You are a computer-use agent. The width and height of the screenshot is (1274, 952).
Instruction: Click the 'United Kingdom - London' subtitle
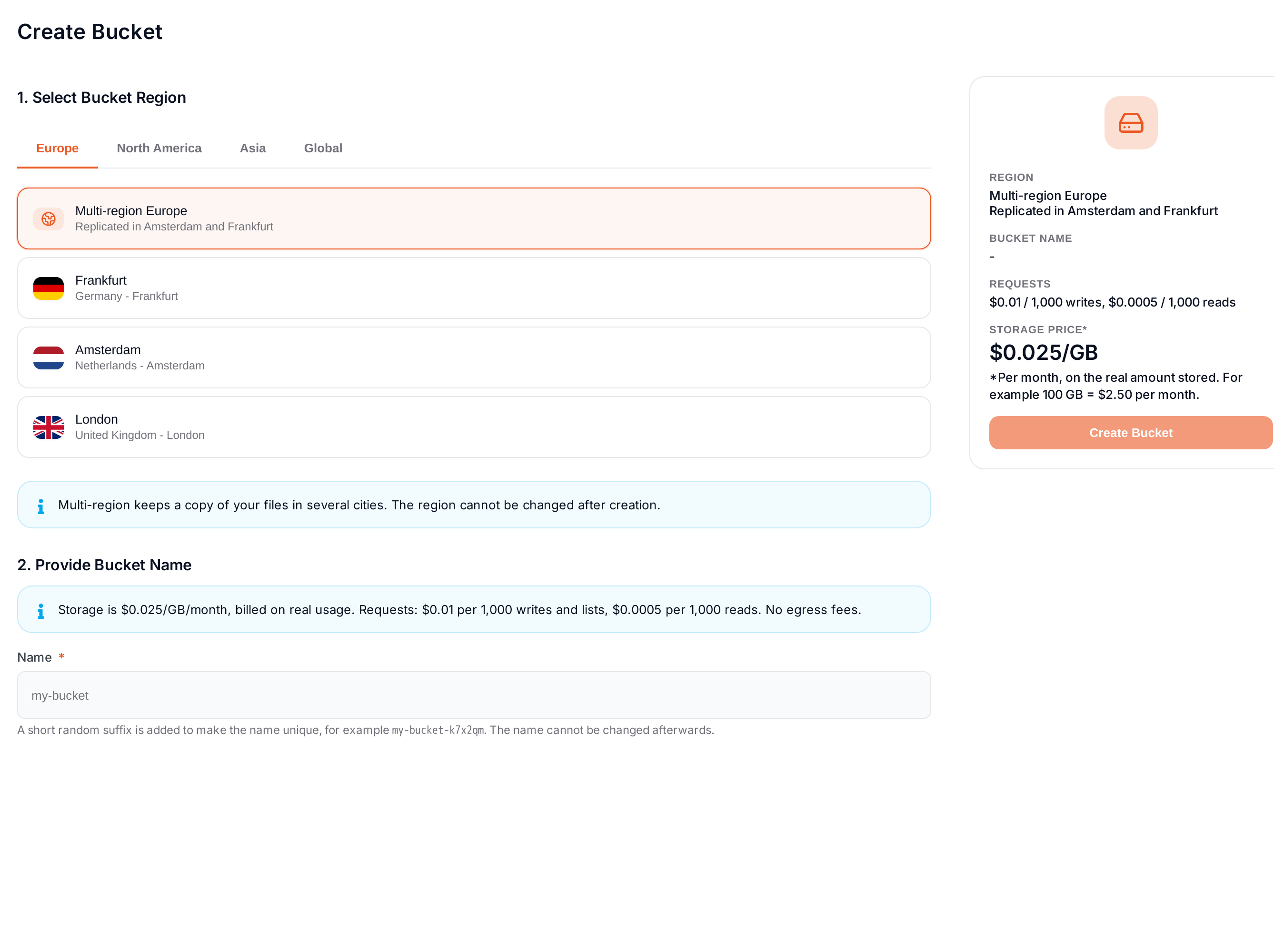coord(140,436)
